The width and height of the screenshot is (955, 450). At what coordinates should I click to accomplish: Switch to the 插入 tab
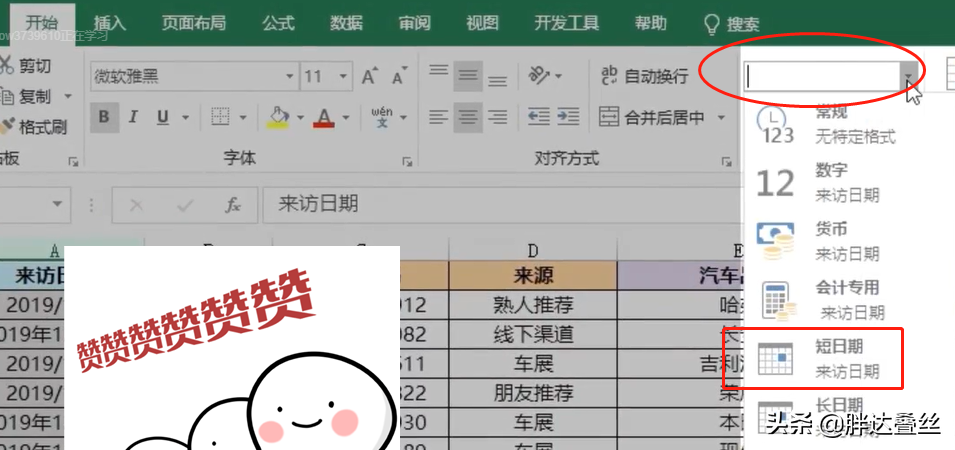pyautogui.click(x=110, y=23)
